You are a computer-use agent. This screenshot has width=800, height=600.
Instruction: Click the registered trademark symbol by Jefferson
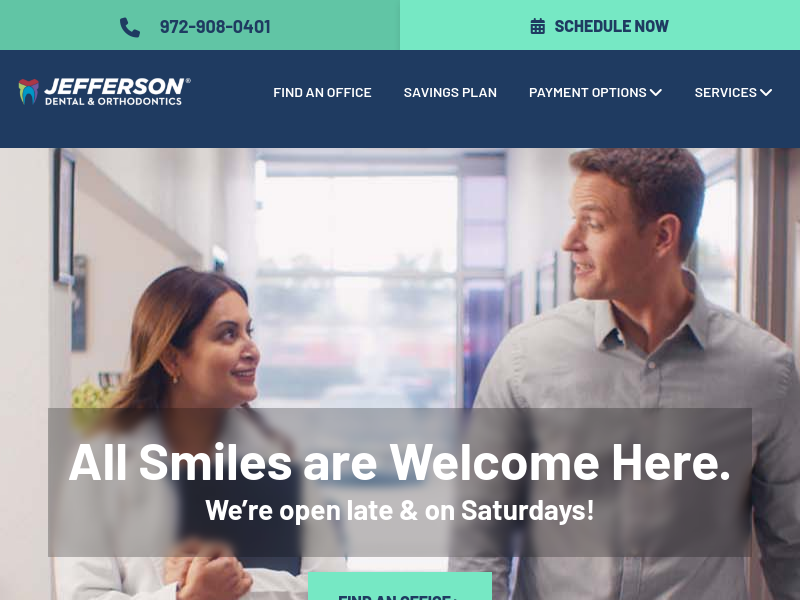click(x=188, y=81)
